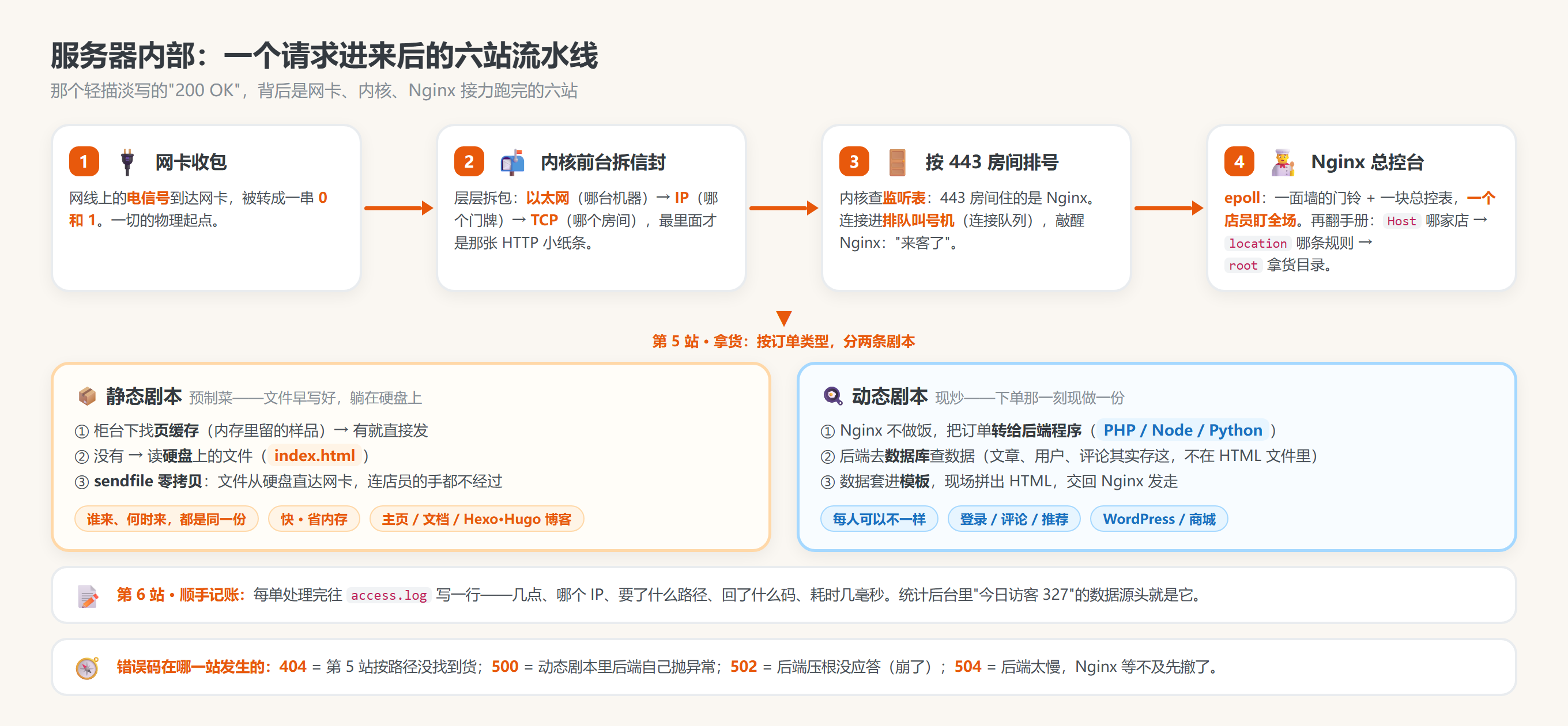1568x726 pixels.
Task: Click the 第 5 站 • 拿货 caption
Action: [x=783, y=342]
